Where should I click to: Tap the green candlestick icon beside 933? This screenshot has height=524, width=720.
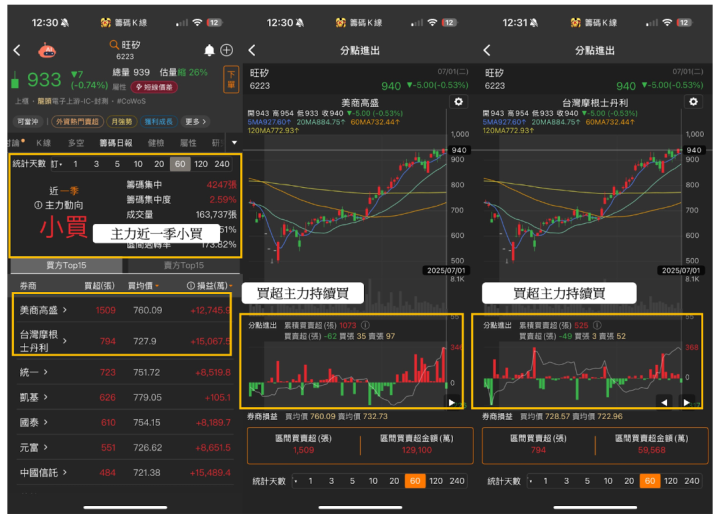(x=15, y=80)
